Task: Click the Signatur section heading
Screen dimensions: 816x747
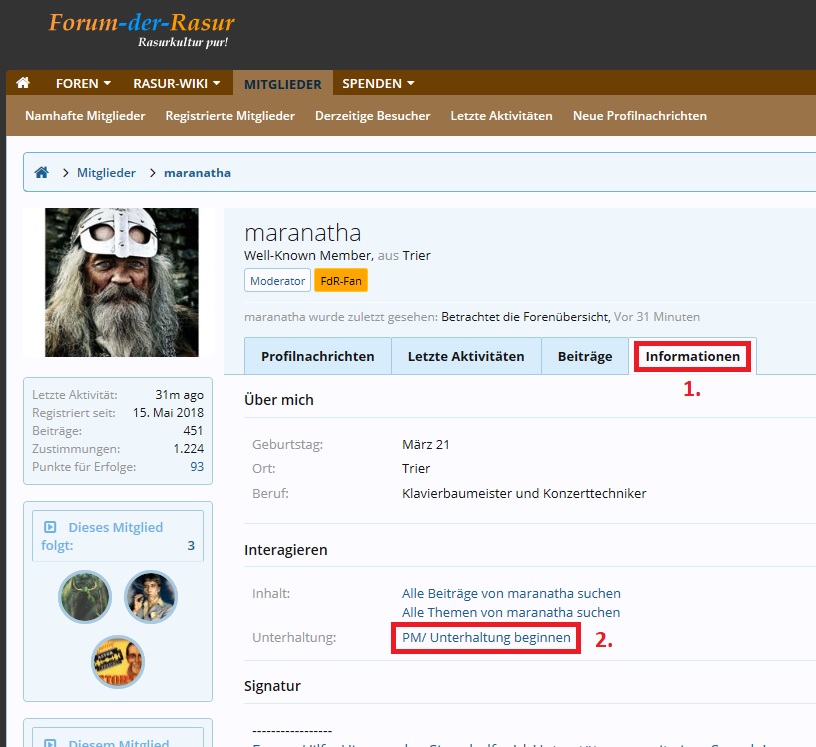Action: click(x=272, y=686)
